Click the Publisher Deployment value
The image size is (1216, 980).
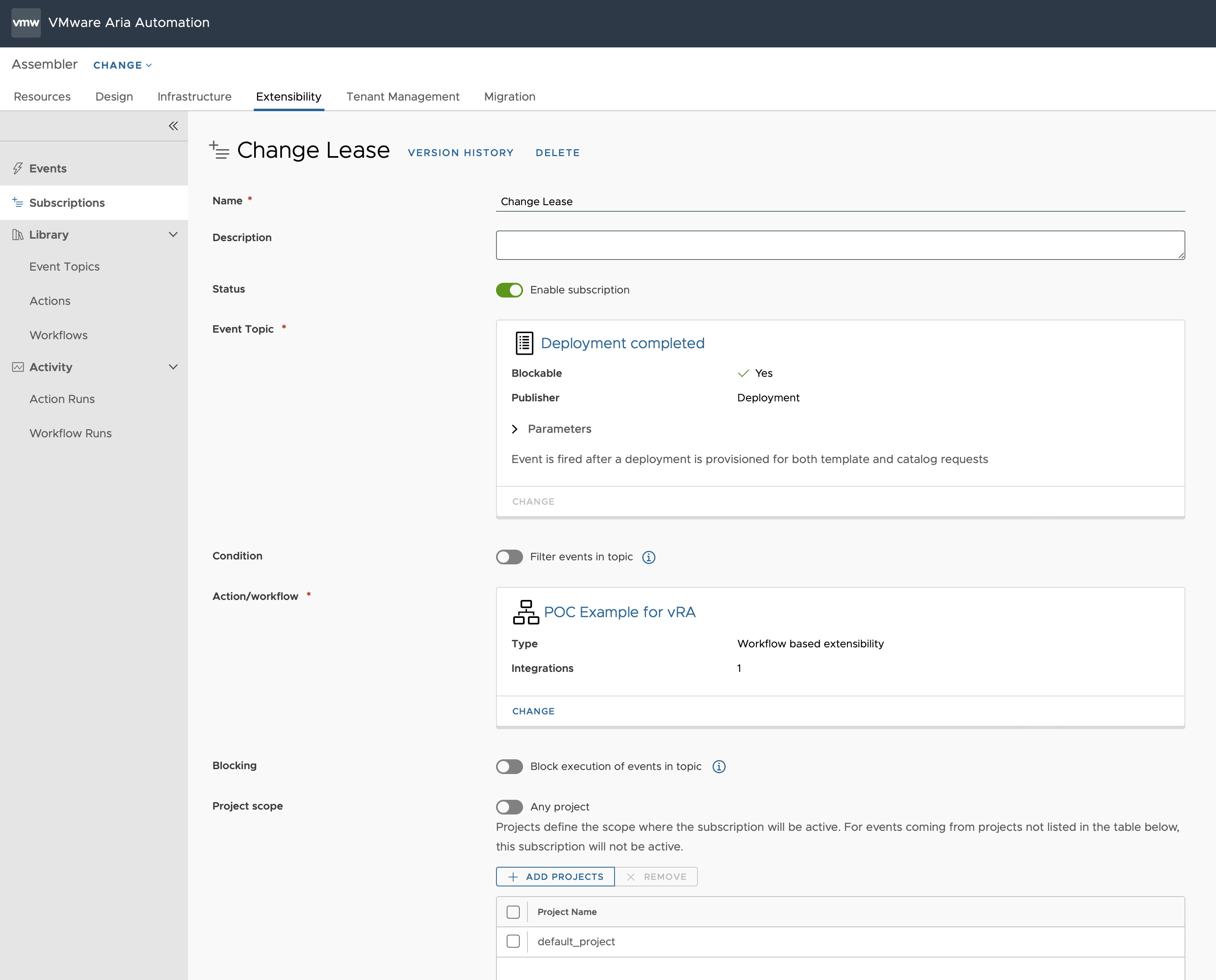pyautogui.click(x=768, y=397)
